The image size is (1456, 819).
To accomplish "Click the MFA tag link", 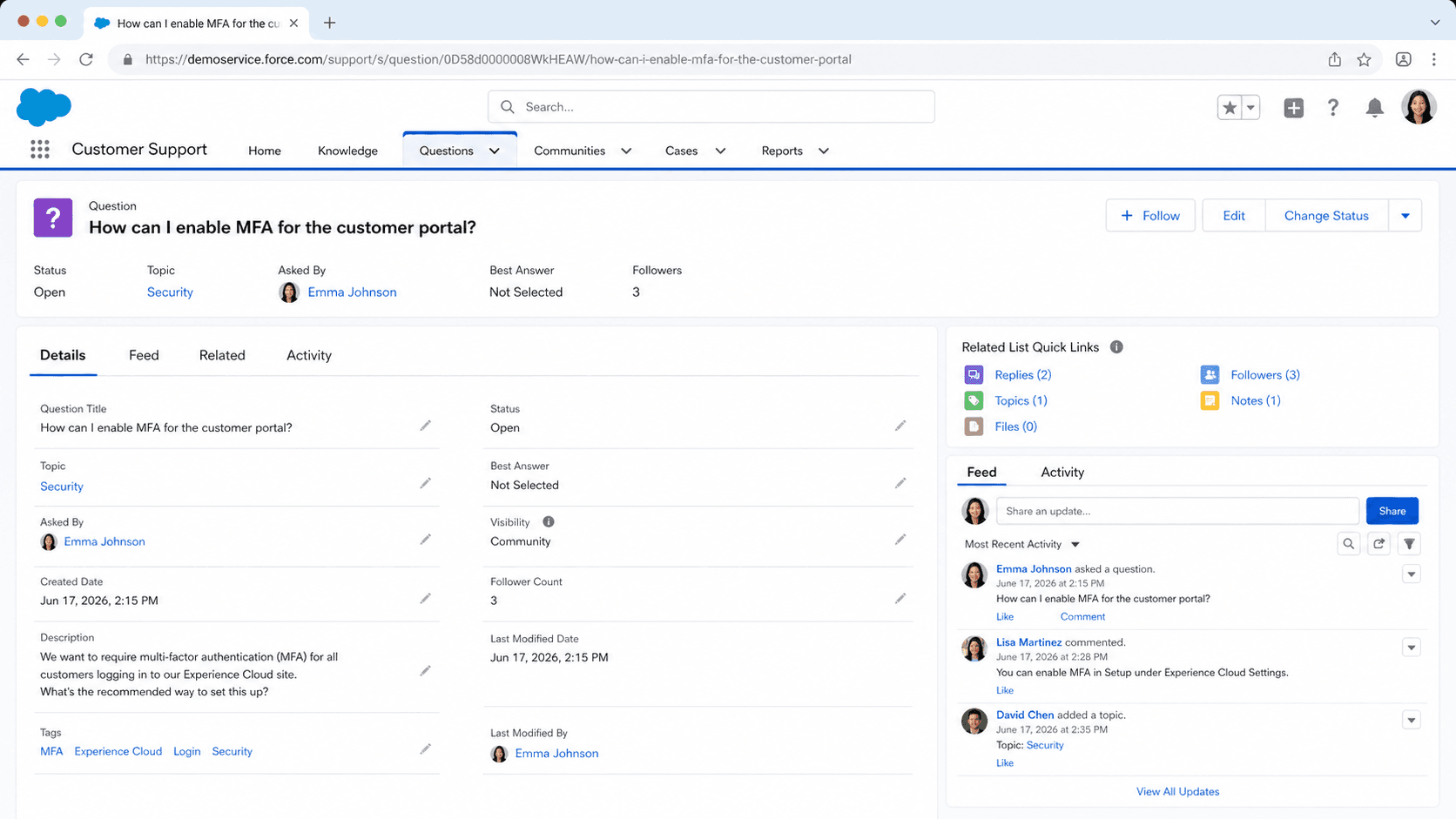I will [51, 751].
